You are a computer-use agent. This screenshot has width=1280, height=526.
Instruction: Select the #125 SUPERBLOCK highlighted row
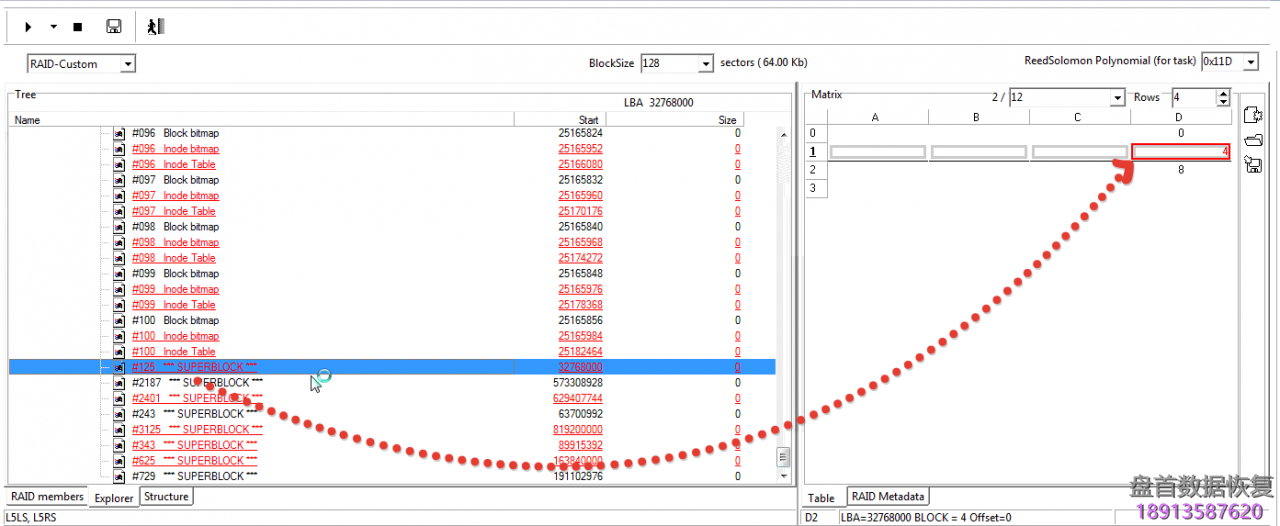(x=392, y=367)
